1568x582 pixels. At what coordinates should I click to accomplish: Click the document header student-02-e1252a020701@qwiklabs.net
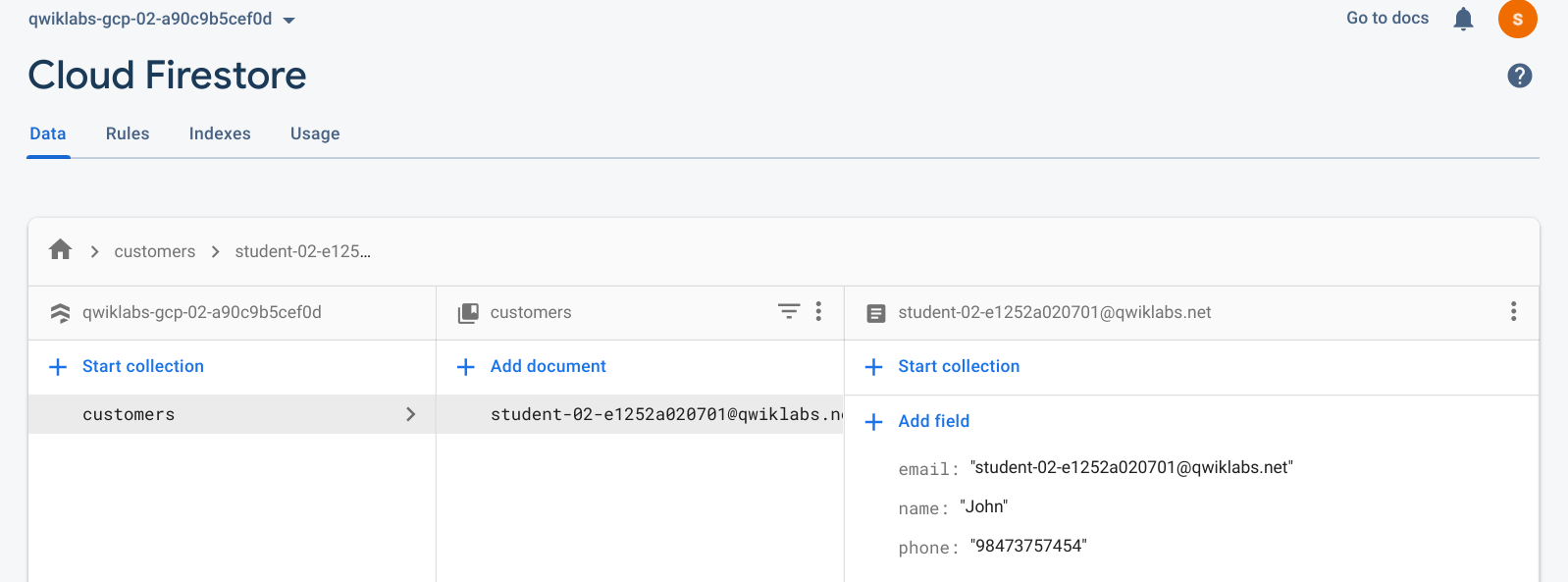coord(1055,312)
